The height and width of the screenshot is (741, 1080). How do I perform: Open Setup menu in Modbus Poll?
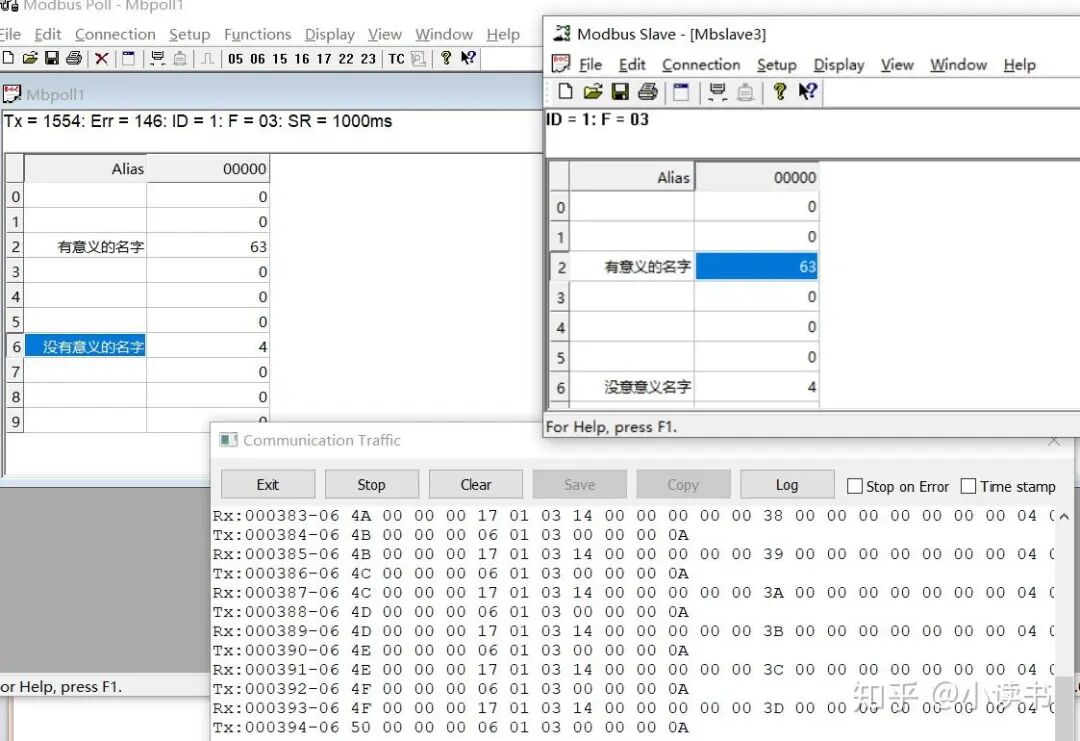pyautogui.click(x=189, y=34)
